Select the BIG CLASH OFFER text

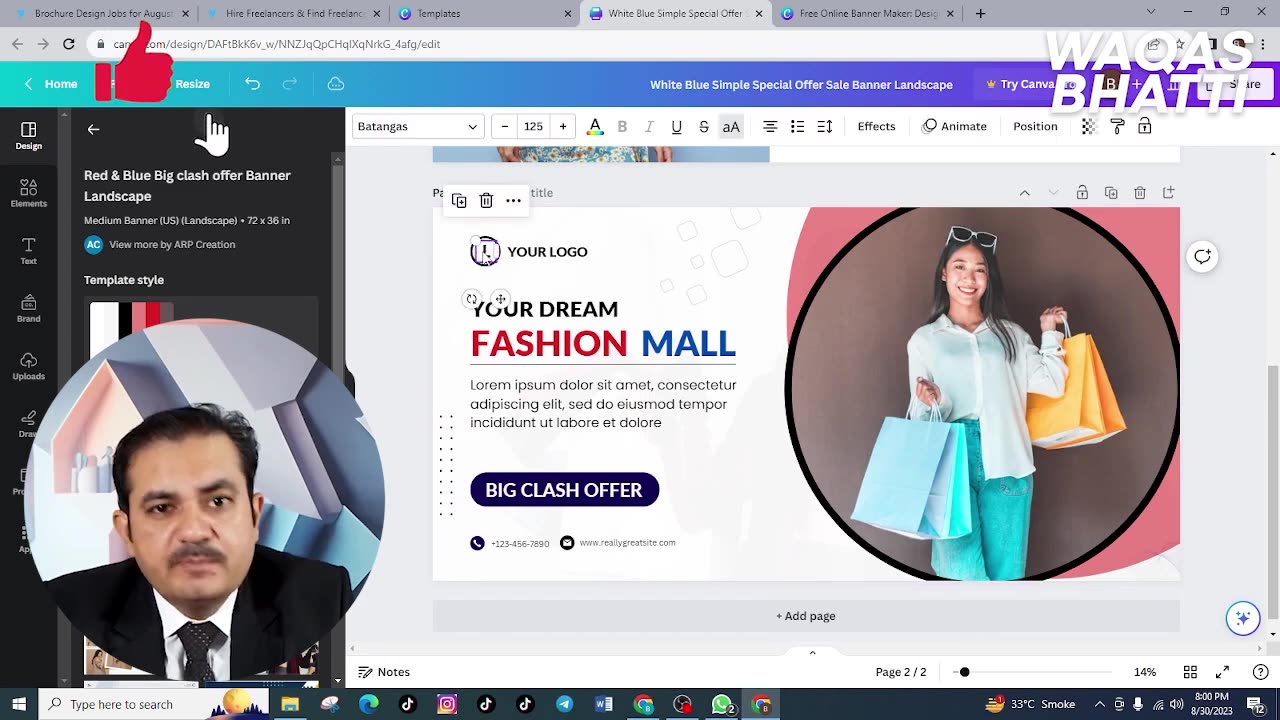pos(564,490)
